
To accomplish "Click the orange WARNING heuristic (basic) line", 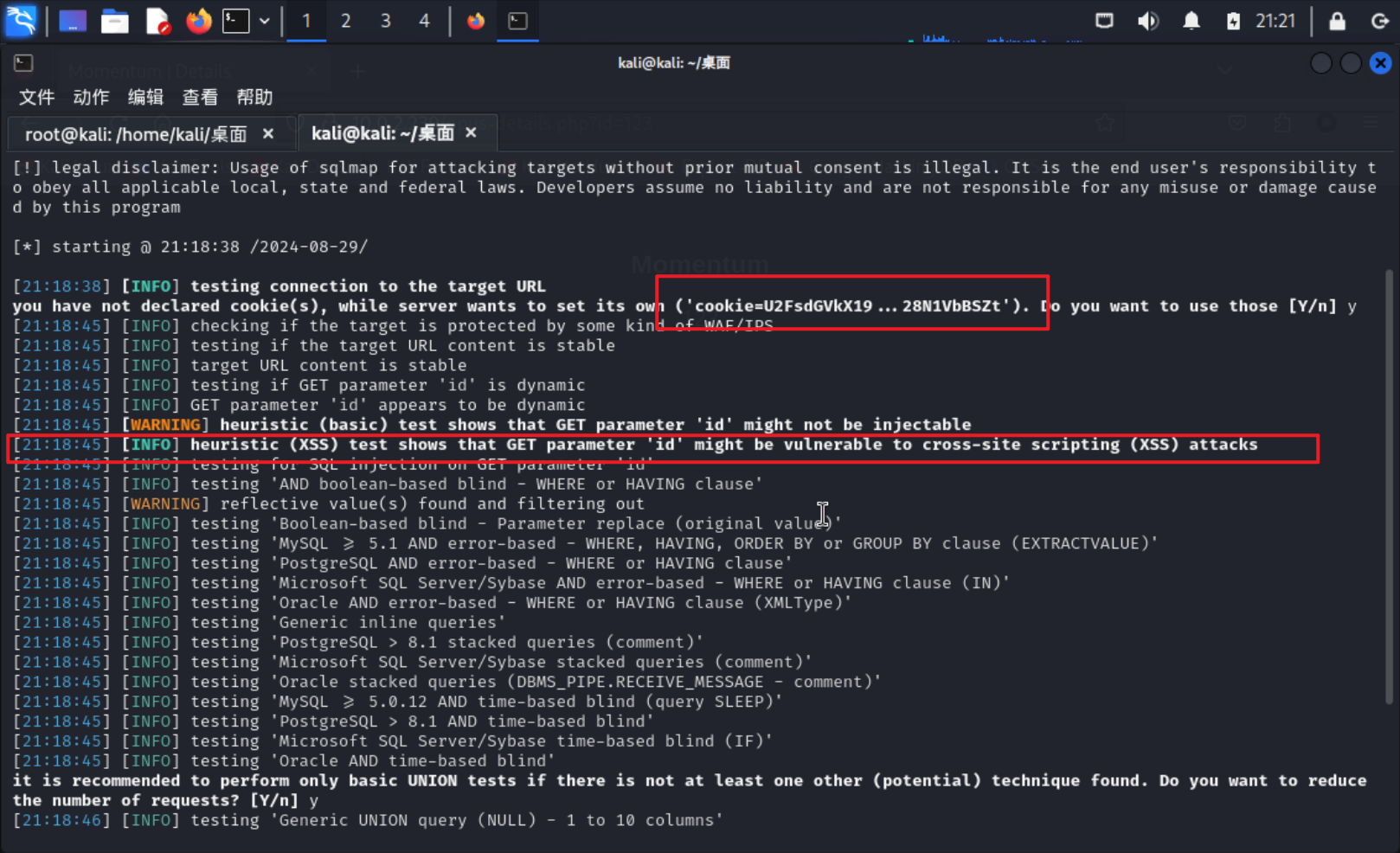I will [x=491, y=425].
